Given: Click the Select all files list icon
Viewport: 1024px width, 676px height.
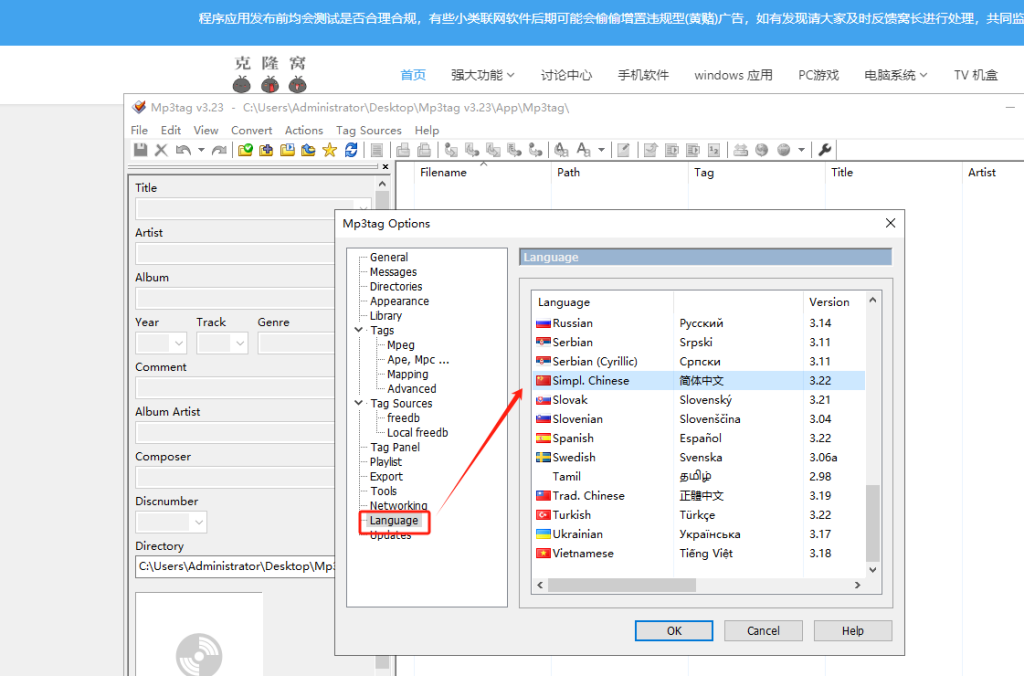Looking at the screenshot, I should (377, 150).
